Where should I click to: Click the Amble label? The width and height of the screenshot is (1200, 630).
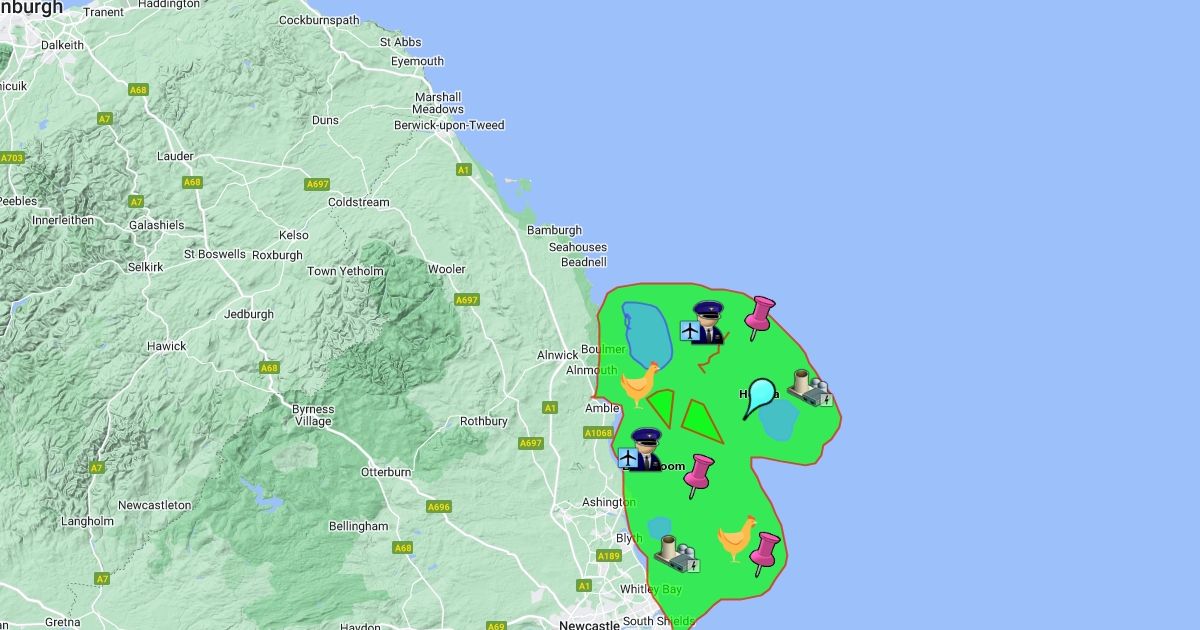pyautogui.click(x=602, y=408)
